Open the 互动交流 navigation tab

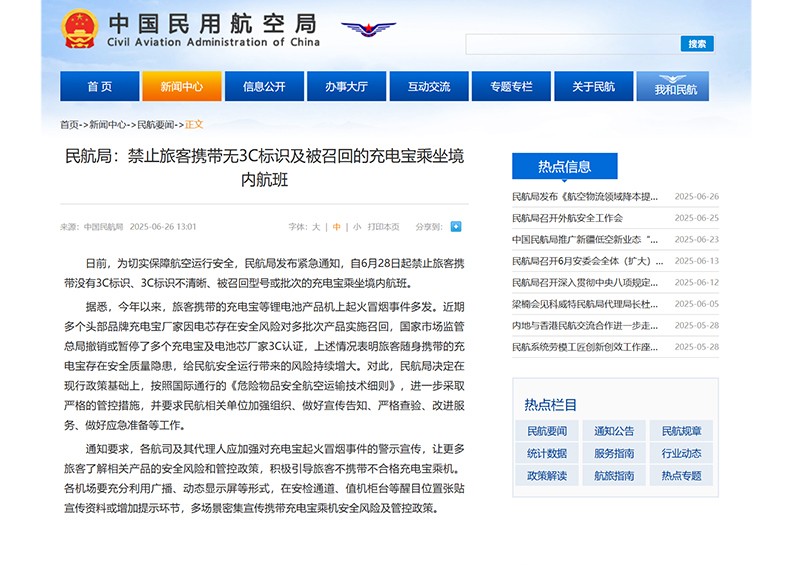click(429, 86)
